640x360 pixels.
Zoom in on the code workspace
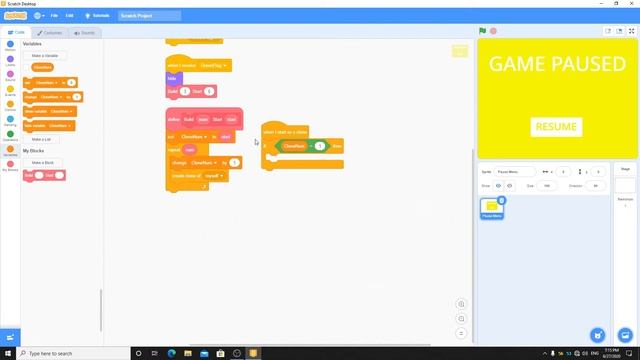coord(461,304)
